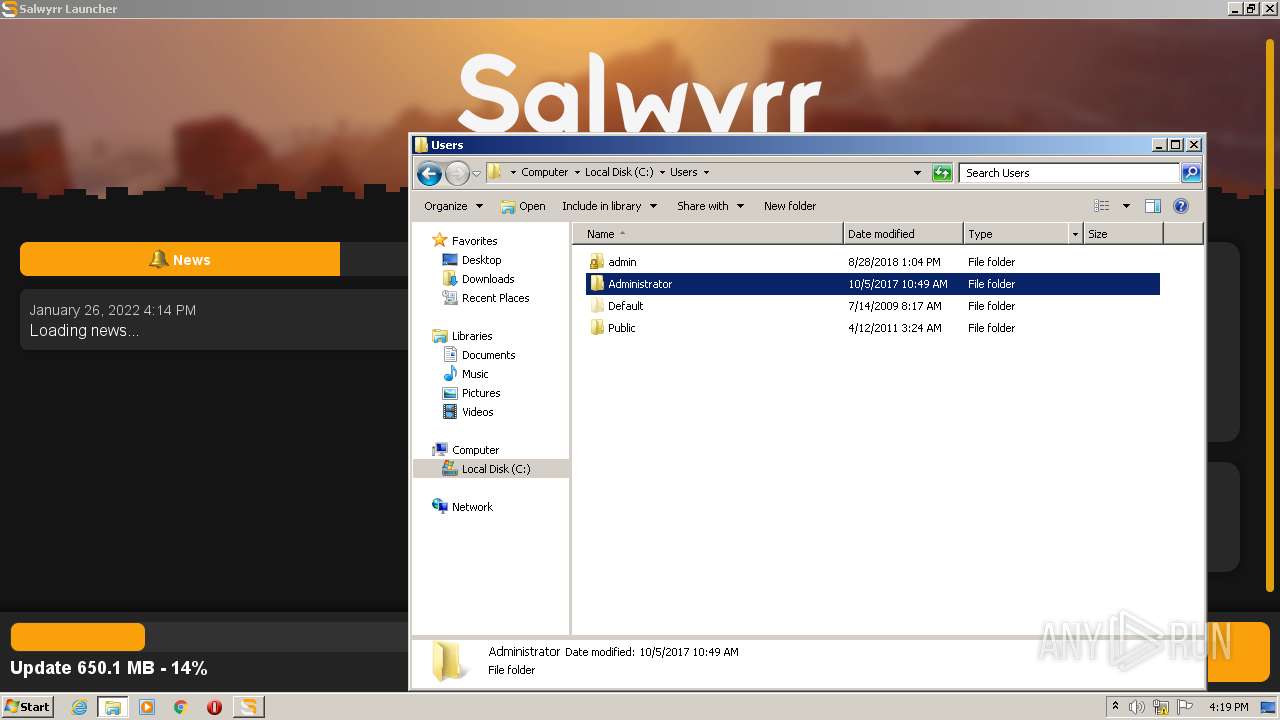Click the Explorer Help icon
The width and height of the screenshot is (1280, 720).
1181,206
